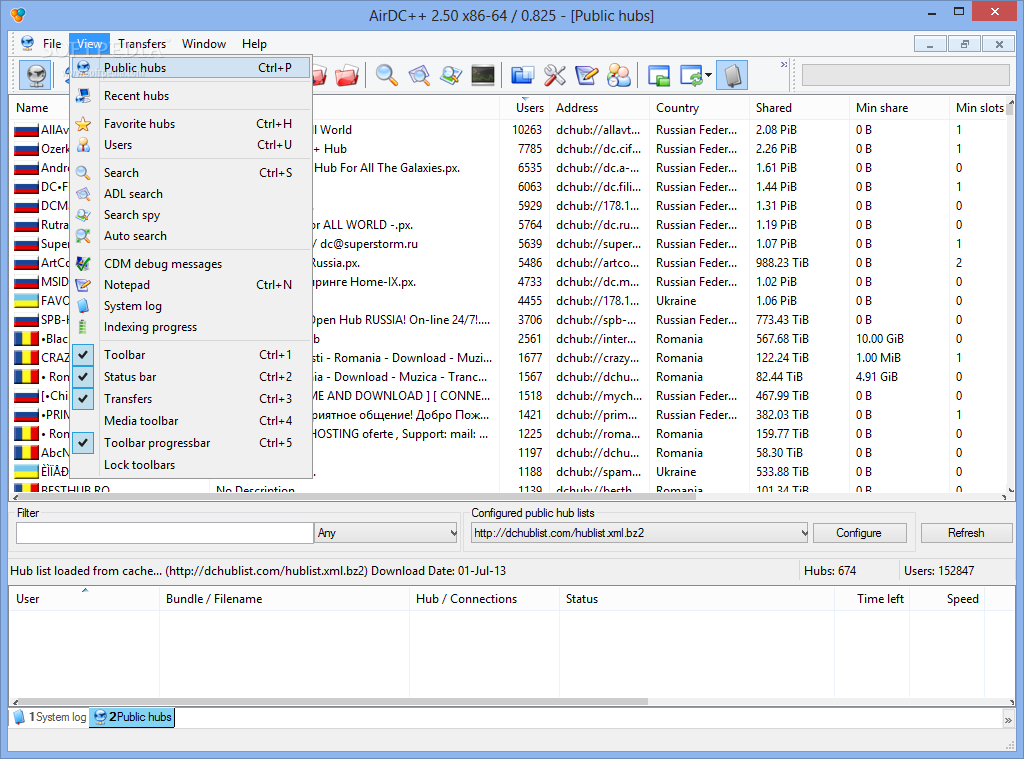Open Search from the magnifier toolbar icon
Viewport: 1024px width, 759px height.
click(x=387, y=75)
